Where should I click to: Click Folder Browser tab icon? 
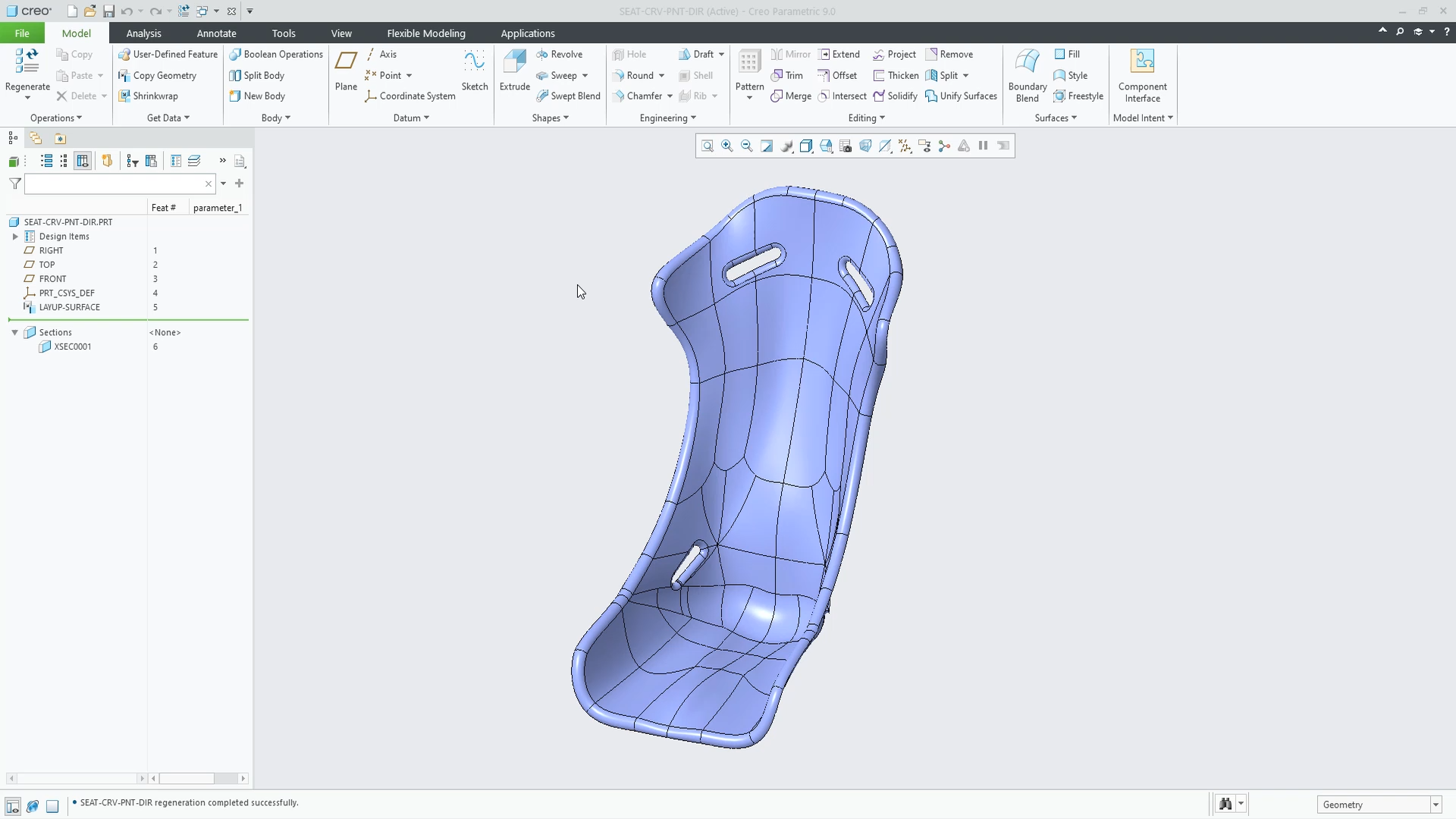pos(36,138)
